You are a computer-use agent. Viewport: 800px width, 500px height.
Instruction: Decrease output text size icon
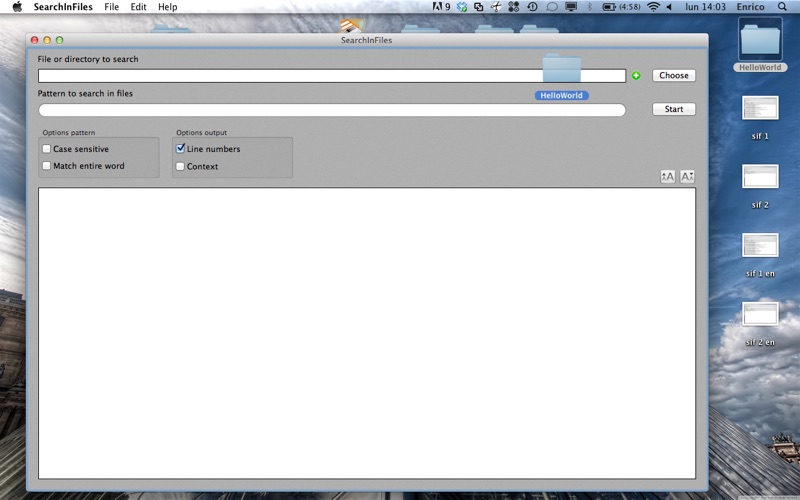[687, 177]
